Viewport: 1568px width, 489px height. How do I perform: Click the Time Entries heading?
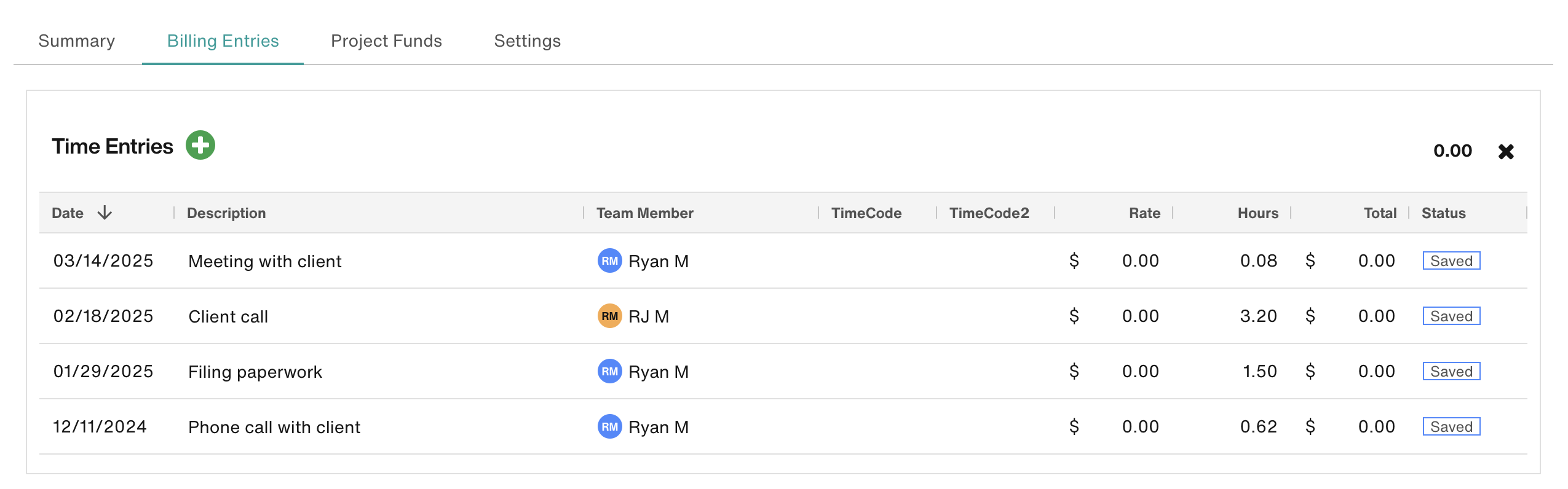pos(113,146)
